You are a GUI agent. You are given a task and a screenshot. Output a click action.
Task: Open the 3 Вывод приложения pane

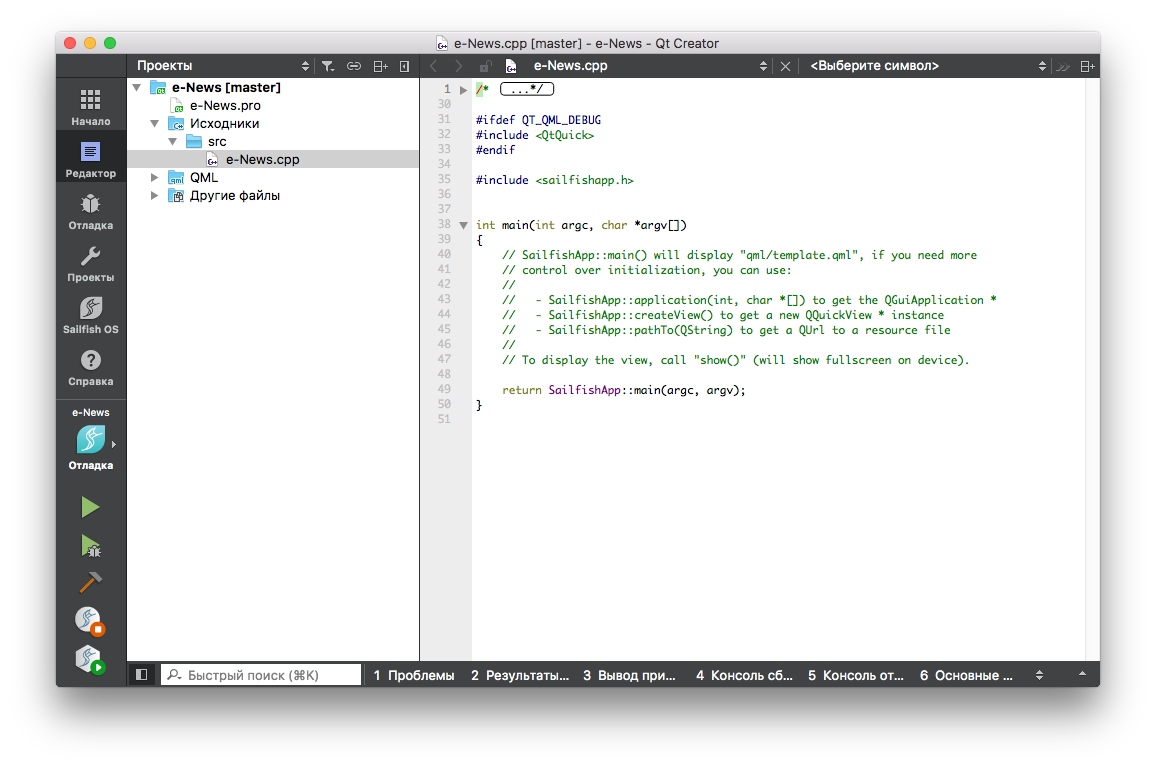coord(629,675)
